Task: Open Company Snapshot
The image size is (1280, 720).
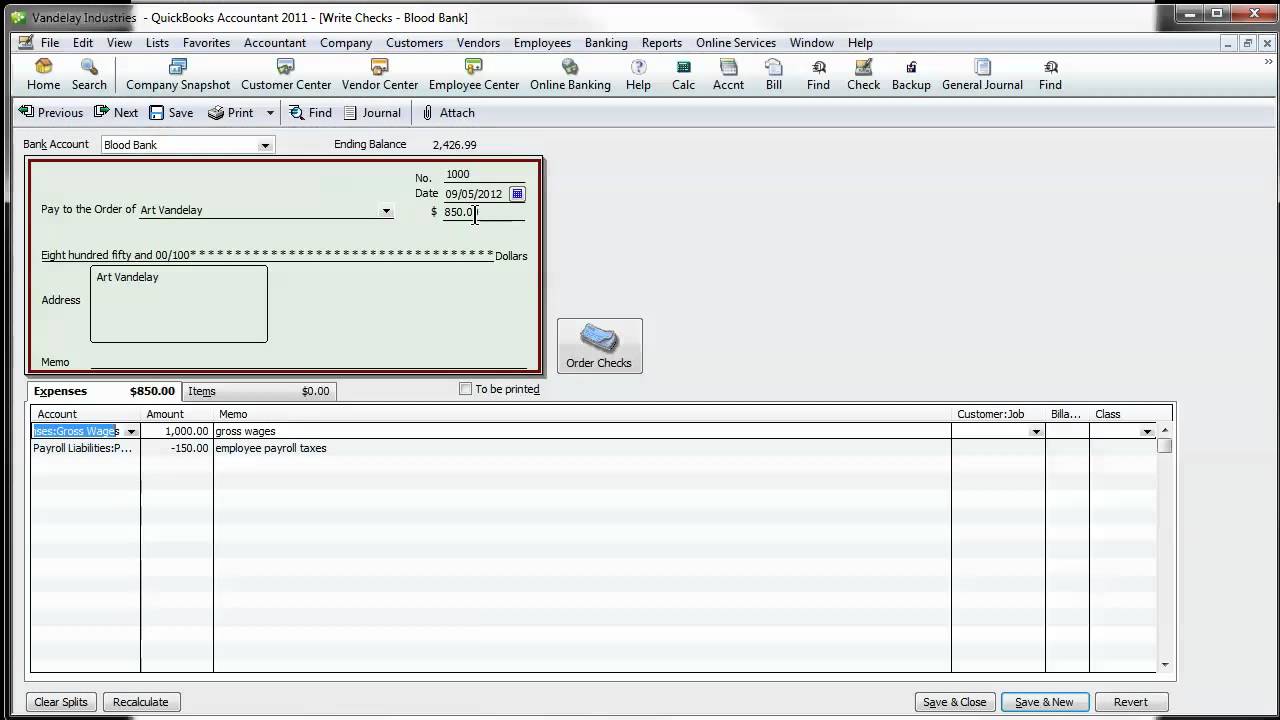Action: [x=178, y=75]
